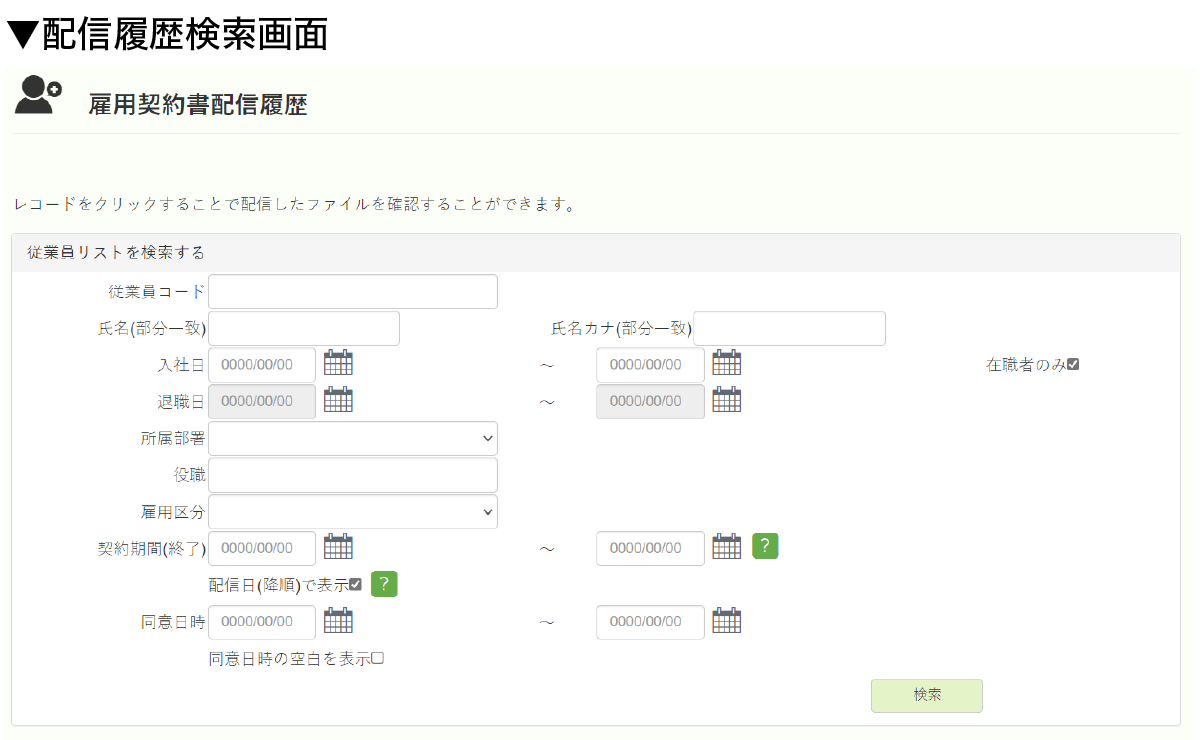Expand the 所属部署 dropdown

pos(353,438)
